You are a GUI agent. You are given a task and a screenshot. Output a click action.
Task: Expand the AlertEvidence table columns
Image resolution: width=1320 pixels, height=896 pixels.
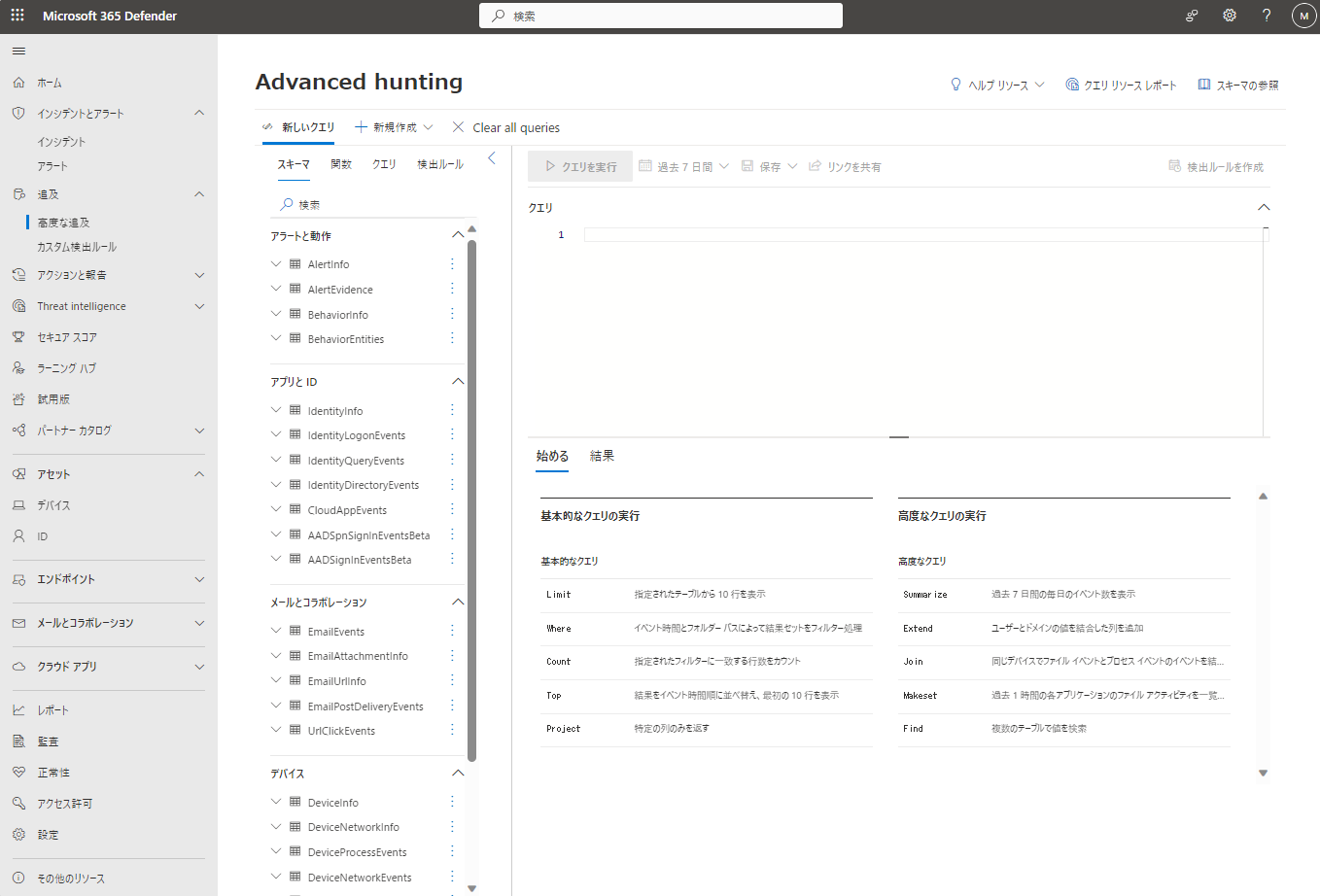[x=276, y=289]
